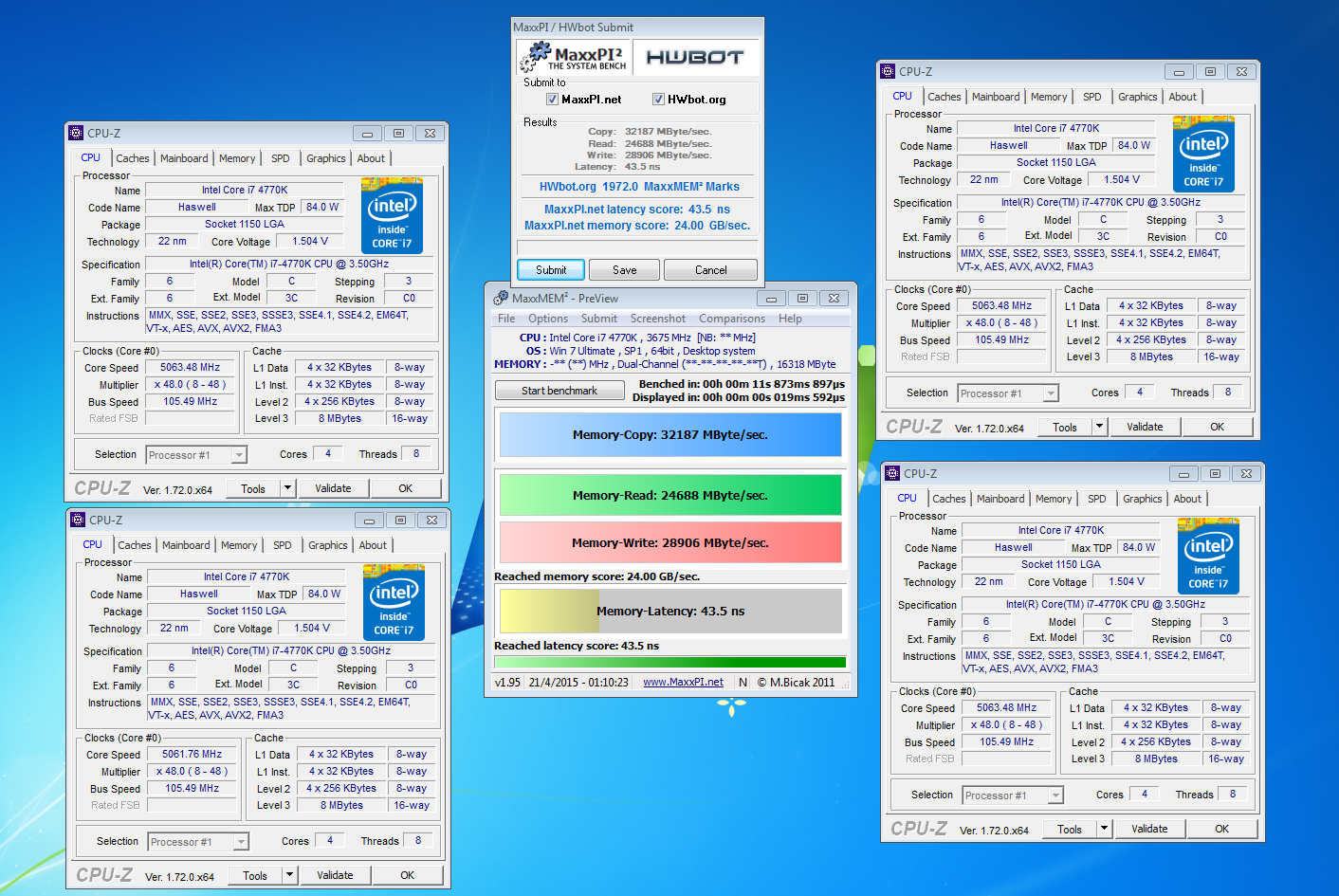Switch to About tab in upper-right CPU-Z
1339x896 pixels.
[1183, 97]
